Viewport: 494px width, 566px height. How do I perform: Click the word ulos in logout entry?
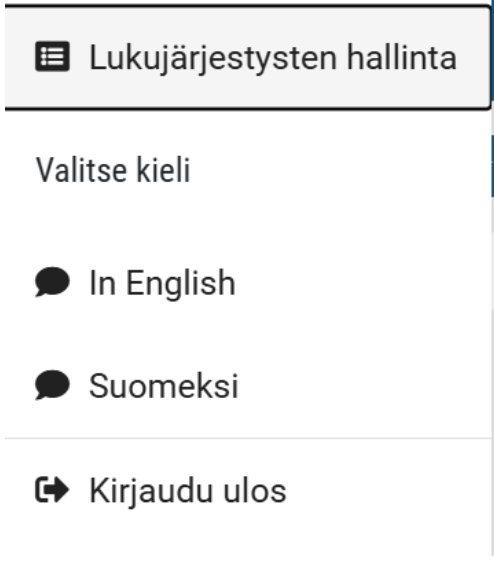point(255,490)
